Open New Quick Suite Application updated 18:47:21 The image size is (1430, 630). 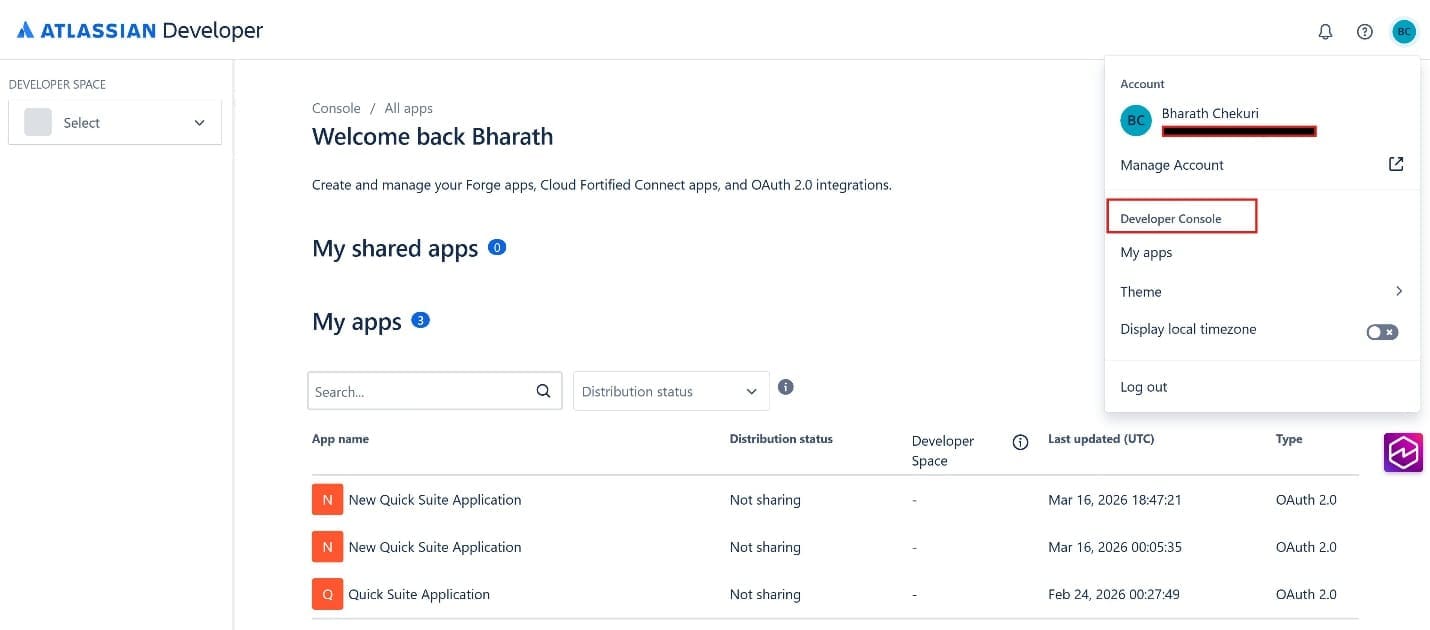point(435,500)
